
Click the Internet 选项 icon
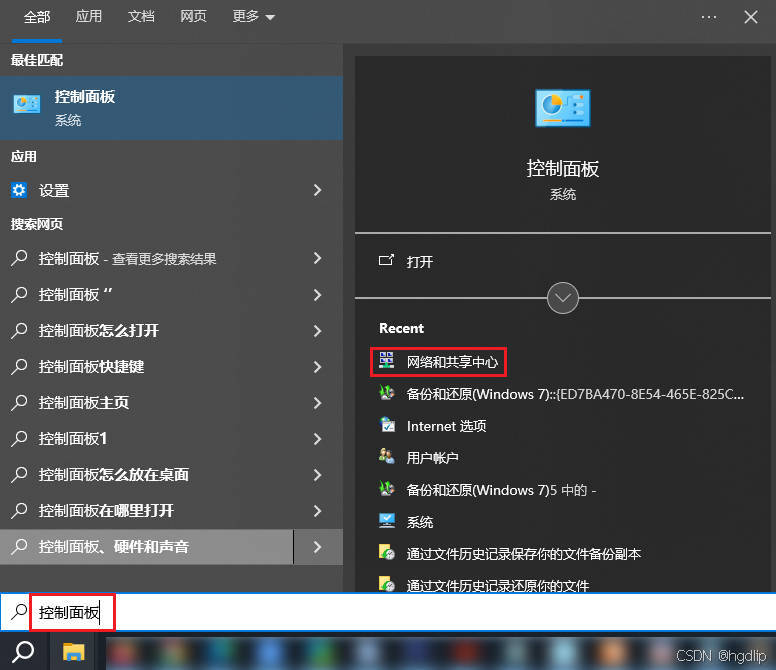pos(387,425)
